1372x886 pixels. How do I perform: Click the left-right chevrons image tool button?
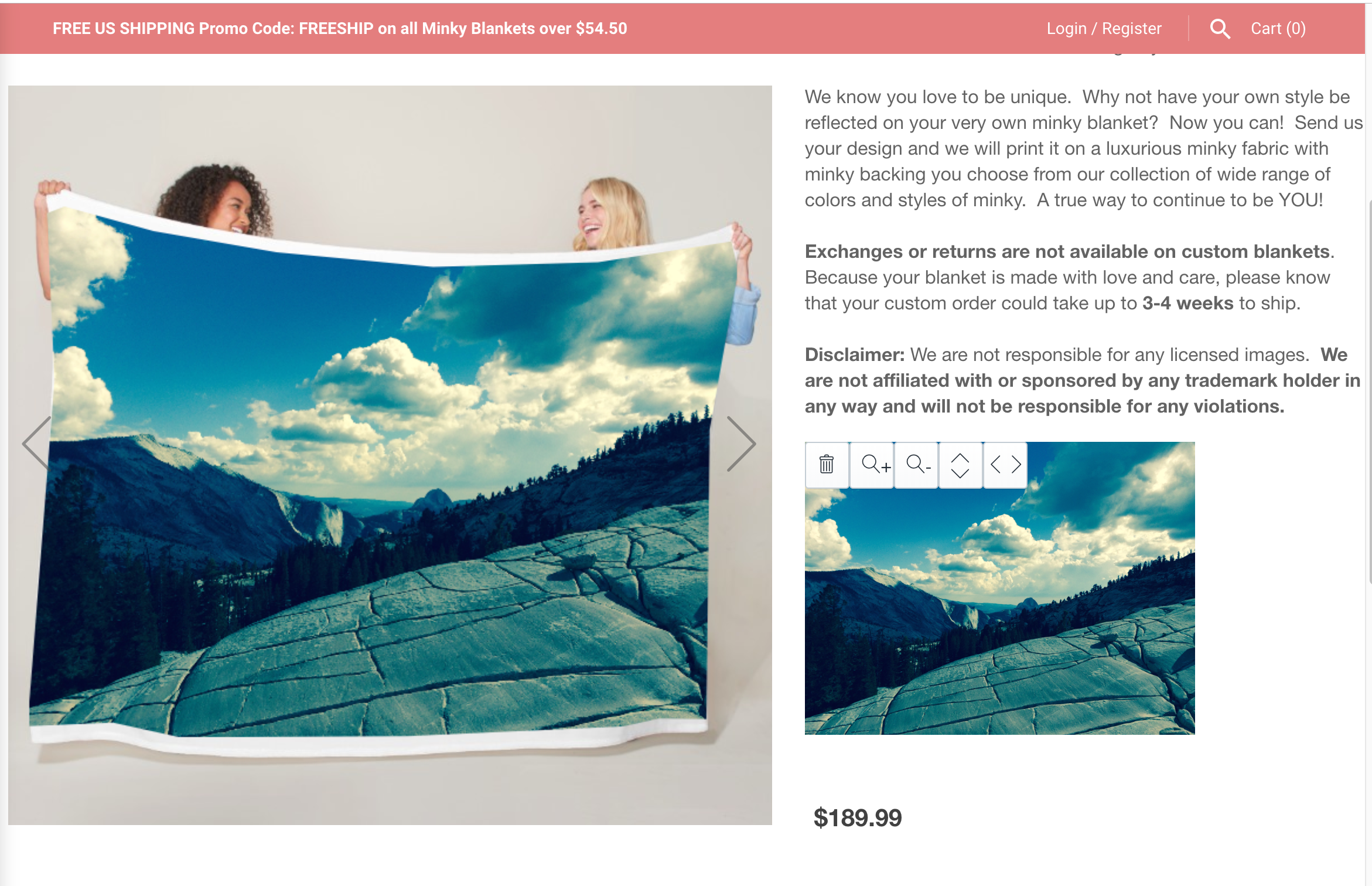(1005, 465)
